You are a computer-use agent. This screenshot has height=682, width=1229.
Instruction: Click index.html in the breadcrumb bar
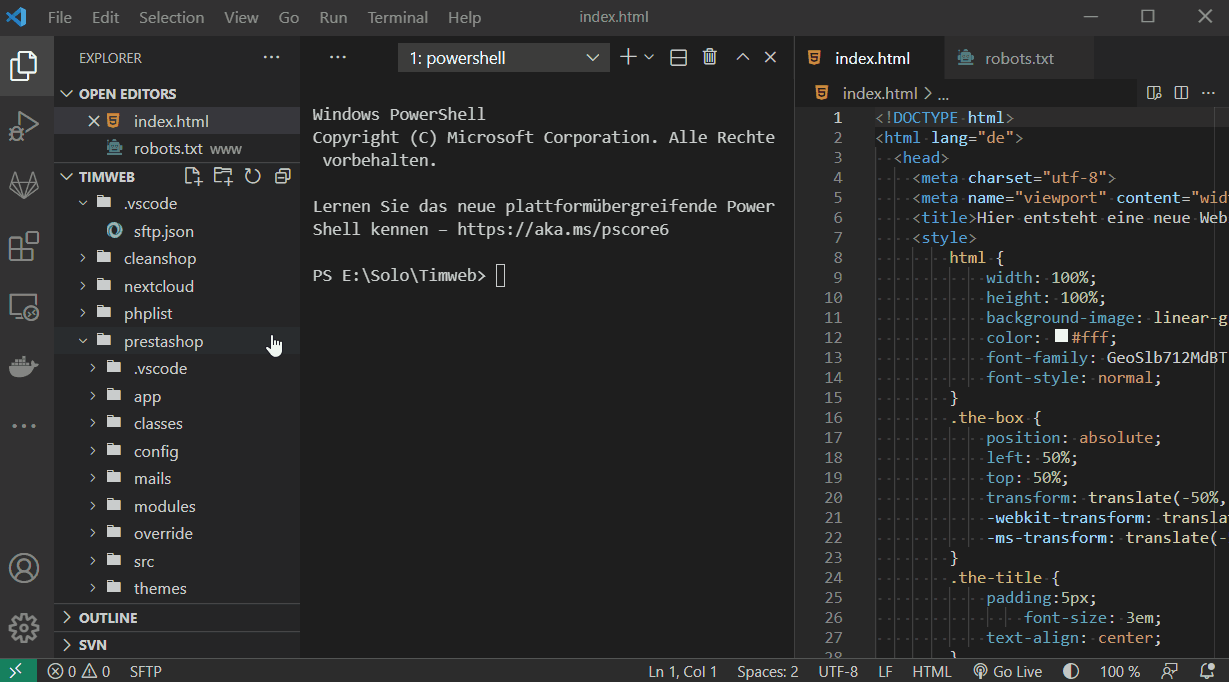[880, 93]
